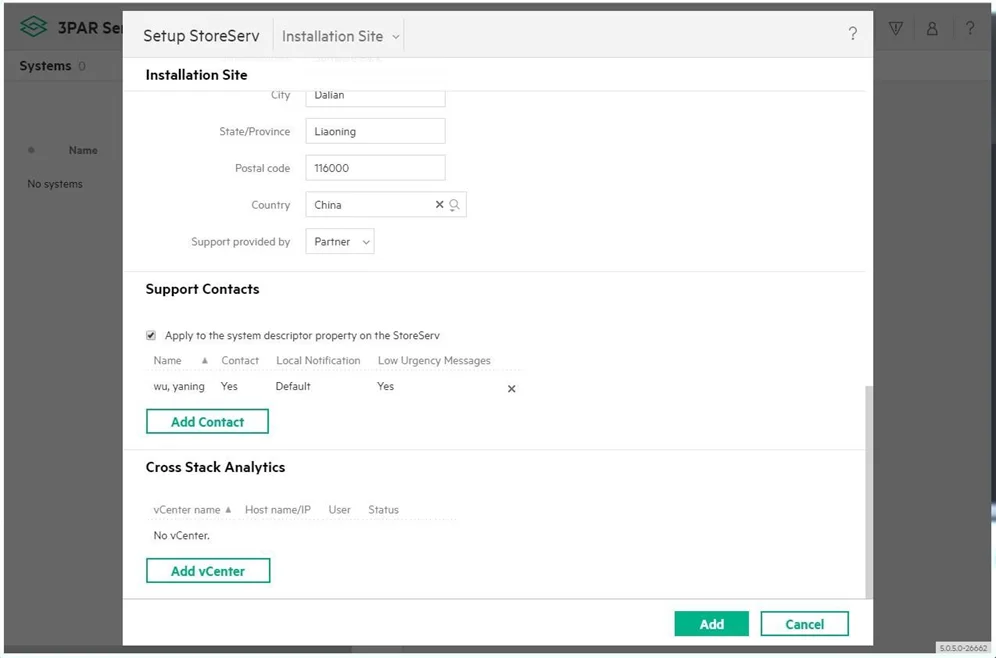Sort by Low Urgency Messages header

434,360
